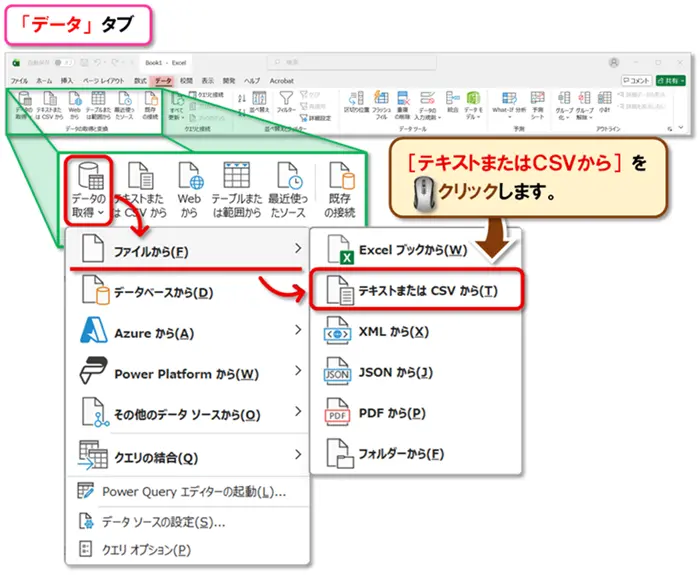Switch to the 表示 tab
This screenshot has height=575, width=700.
click(x=208, y=81)
